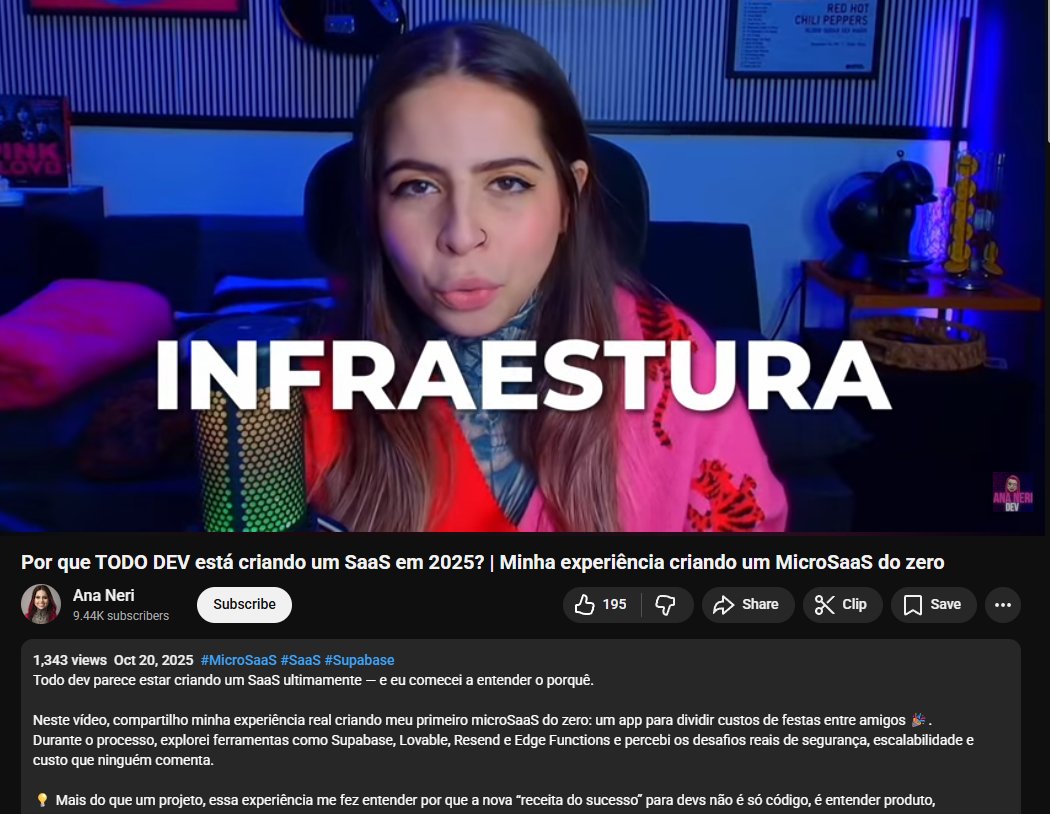The image size is (1050, 814).
Task: Click 'Todo dev parece estar criando' description line
Action: click(313, 680)
